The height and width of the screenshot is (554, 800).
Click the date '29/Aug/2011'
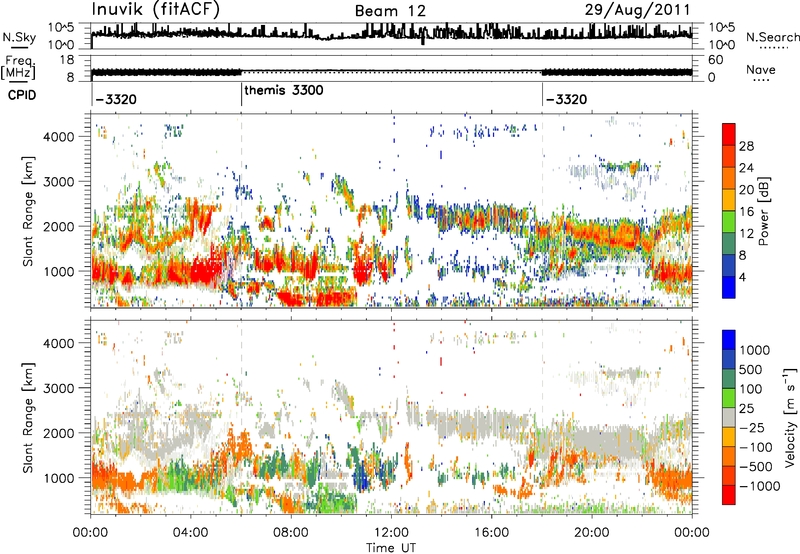[637, 10]
